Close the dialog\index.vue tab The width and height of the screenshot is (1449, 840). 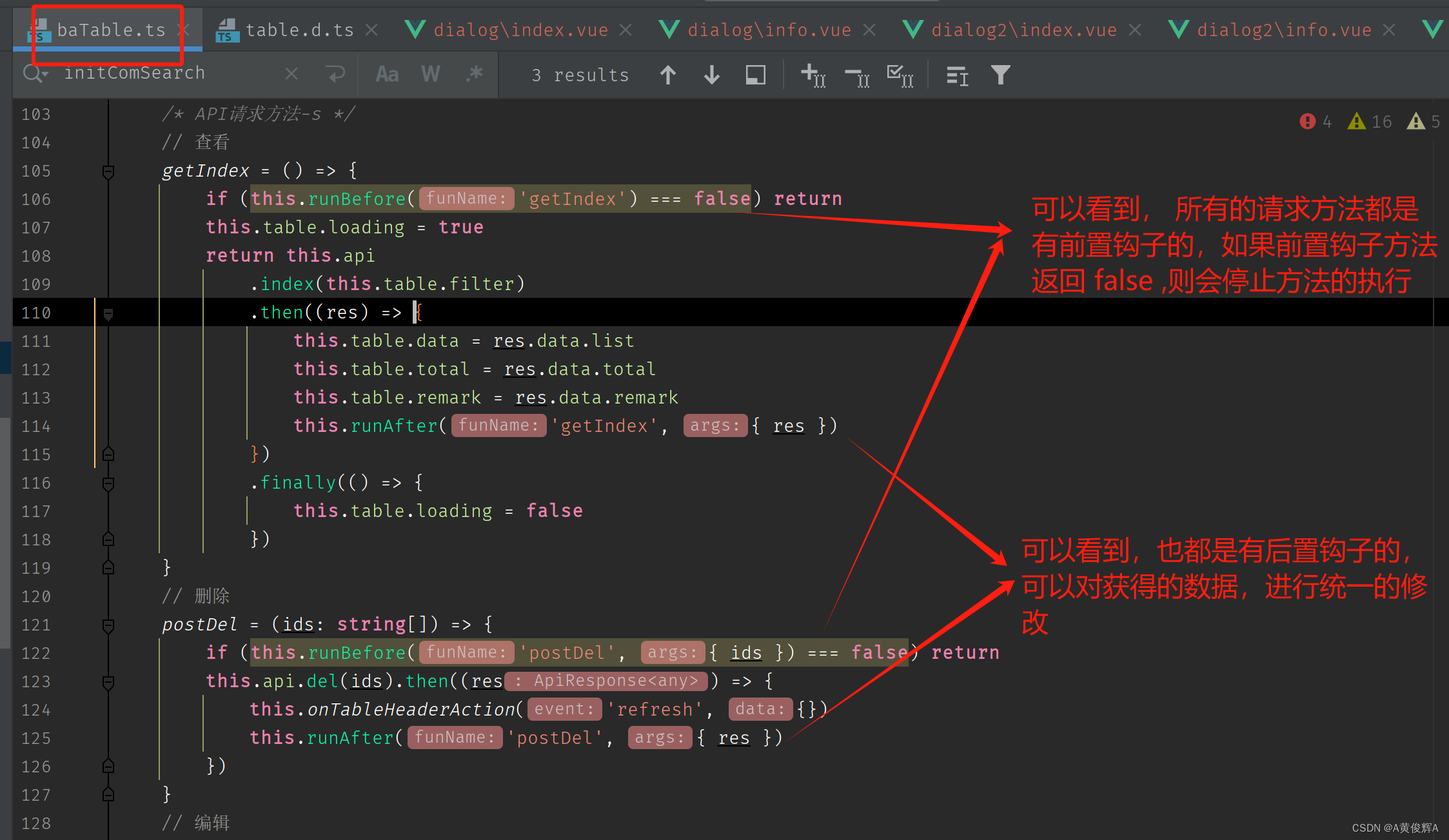coord(626,29)
